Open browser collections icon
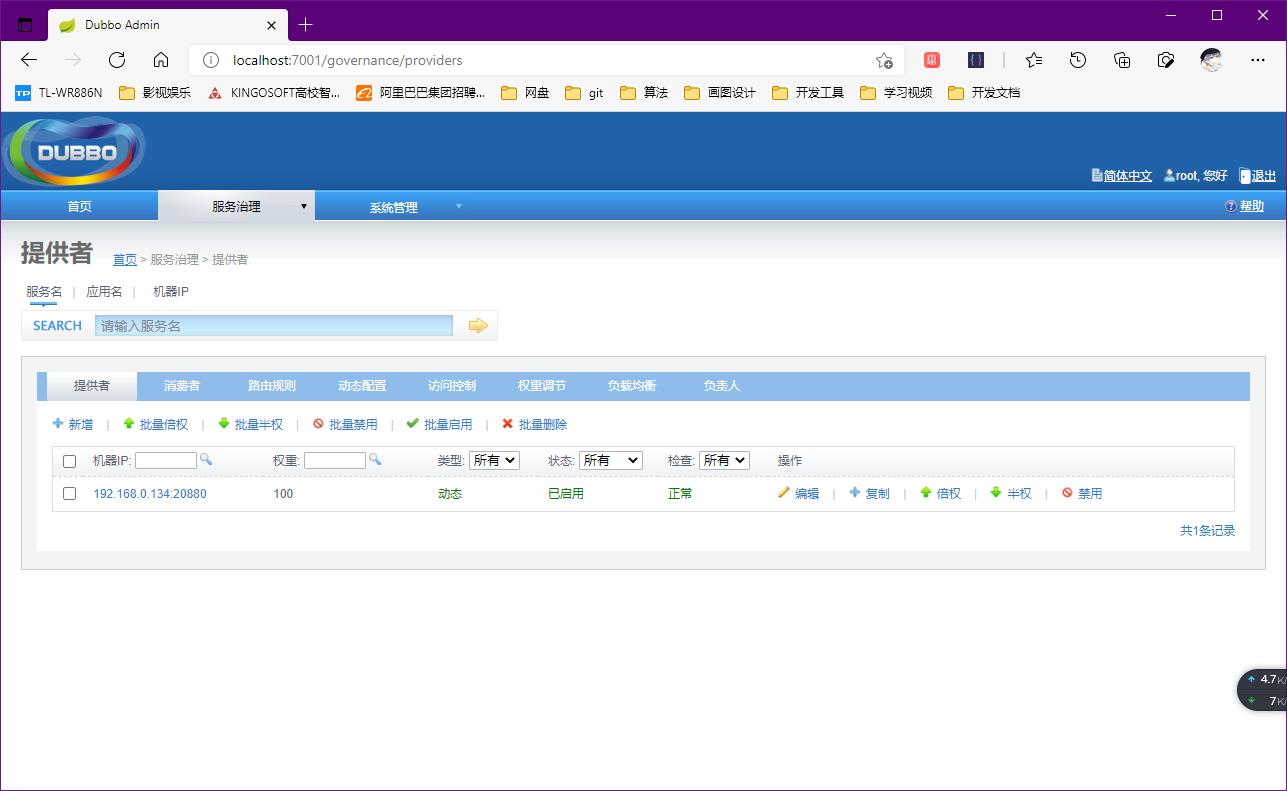This screenshot has width=1287, height=791. (x=1122, y=60)
